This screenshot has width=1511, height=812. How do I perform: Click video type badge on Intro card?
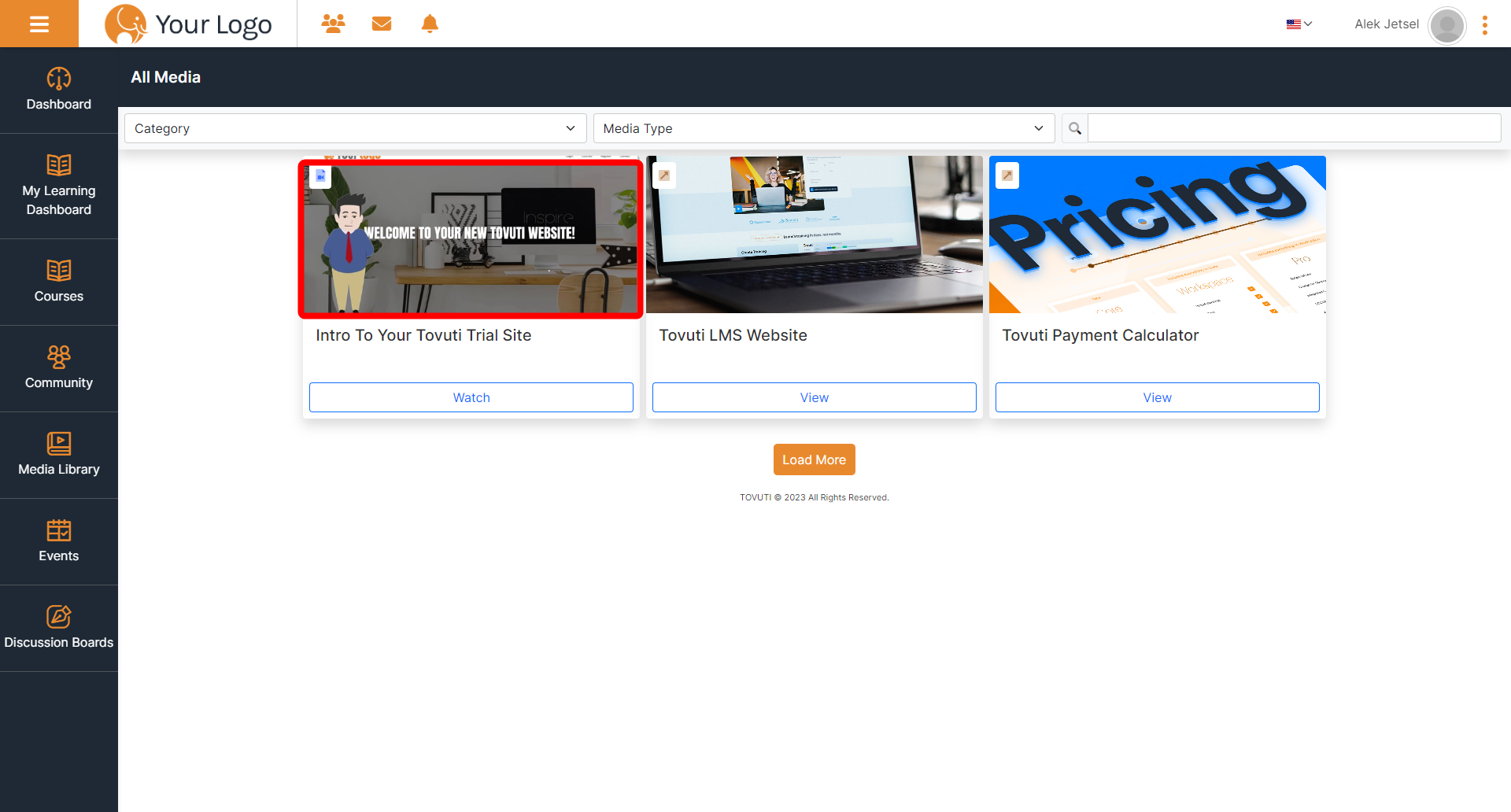click(320, 176)
